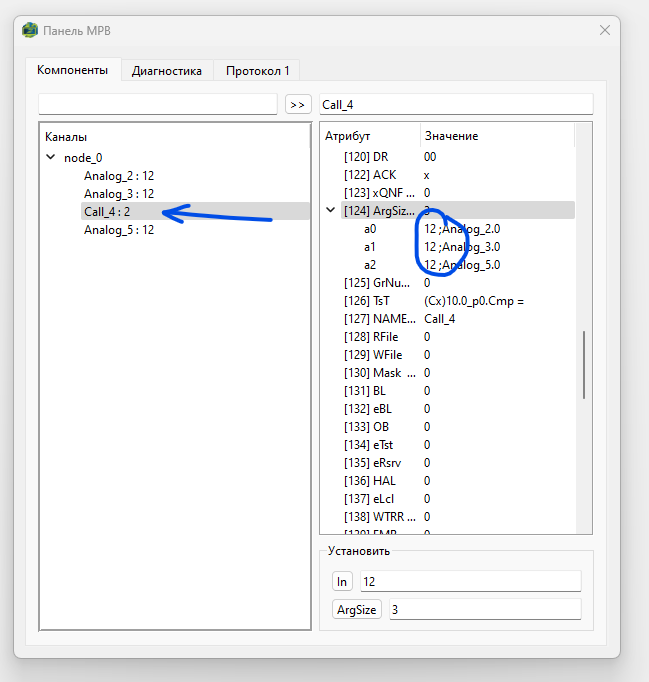Select the [137] eLcl attribute row
The image size is (649, 682).
(458, 499)
